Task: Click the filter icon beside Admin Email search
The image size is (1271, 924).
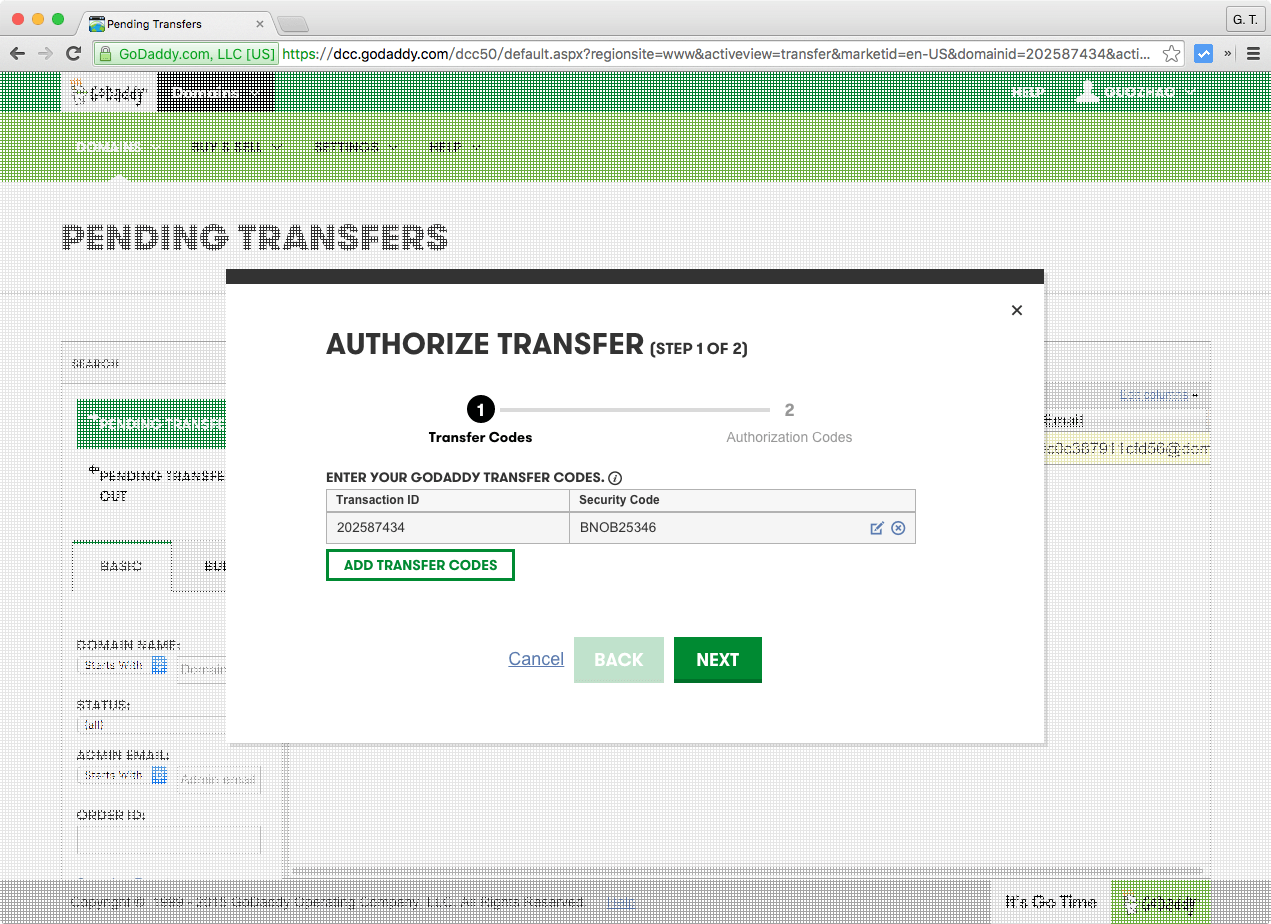Action: tap(160, 776)
